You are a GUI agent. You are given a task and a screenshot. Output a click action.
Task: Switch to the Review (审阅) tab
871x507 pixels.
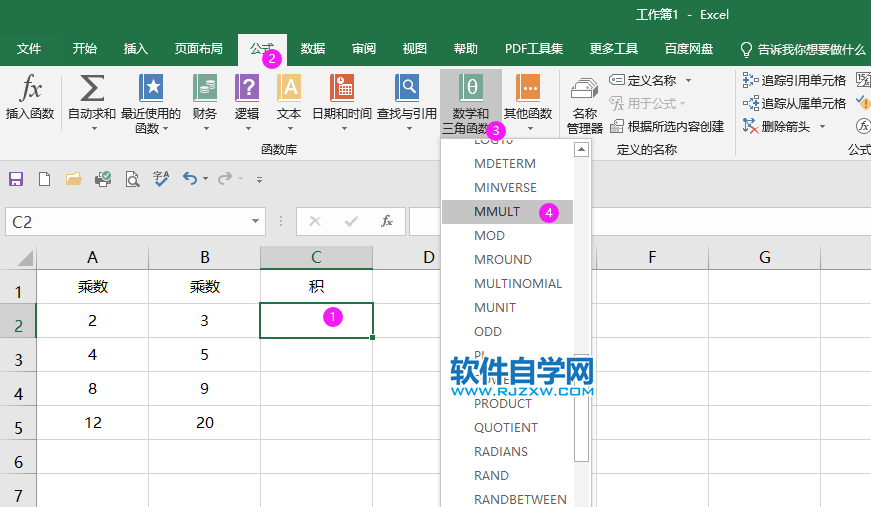click(364, 49)
